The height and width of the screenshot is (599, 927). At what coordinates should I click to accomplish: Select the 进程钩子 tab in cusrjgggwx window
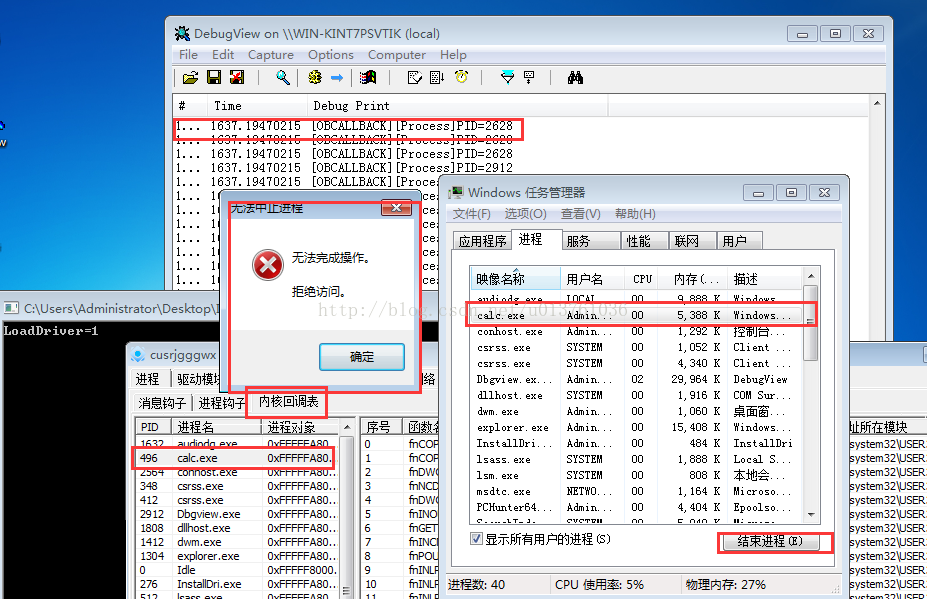[x=221, y=403]
